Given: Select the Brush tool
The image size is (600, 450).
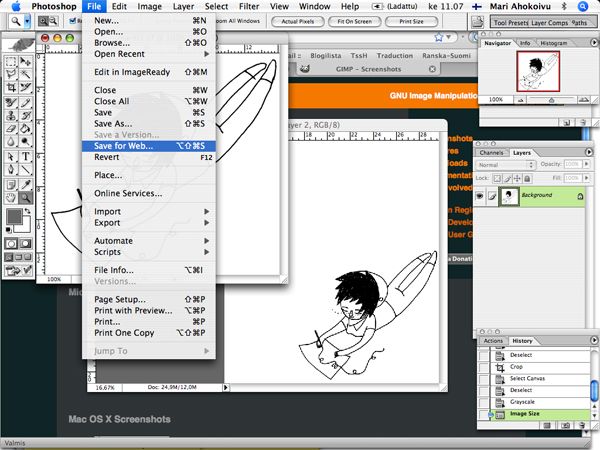Looking at the screenshot, I should [26, 102].
